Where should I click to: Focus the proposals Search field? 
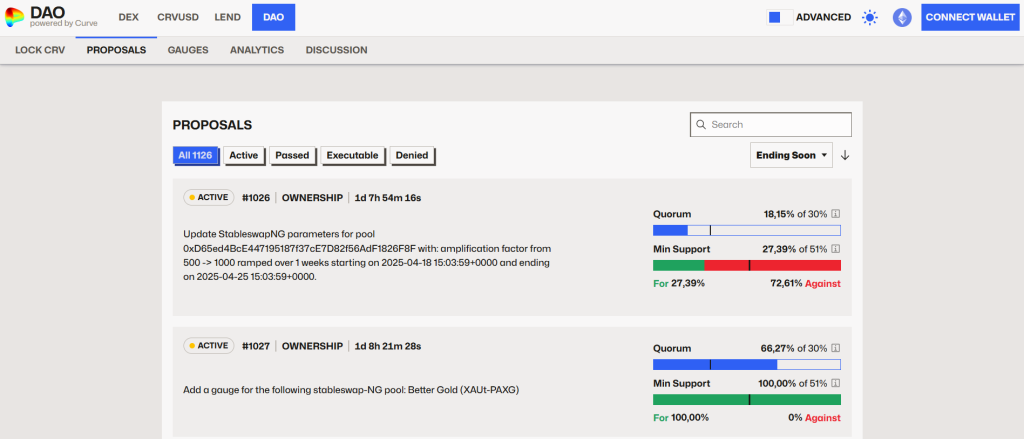(771, 124)
